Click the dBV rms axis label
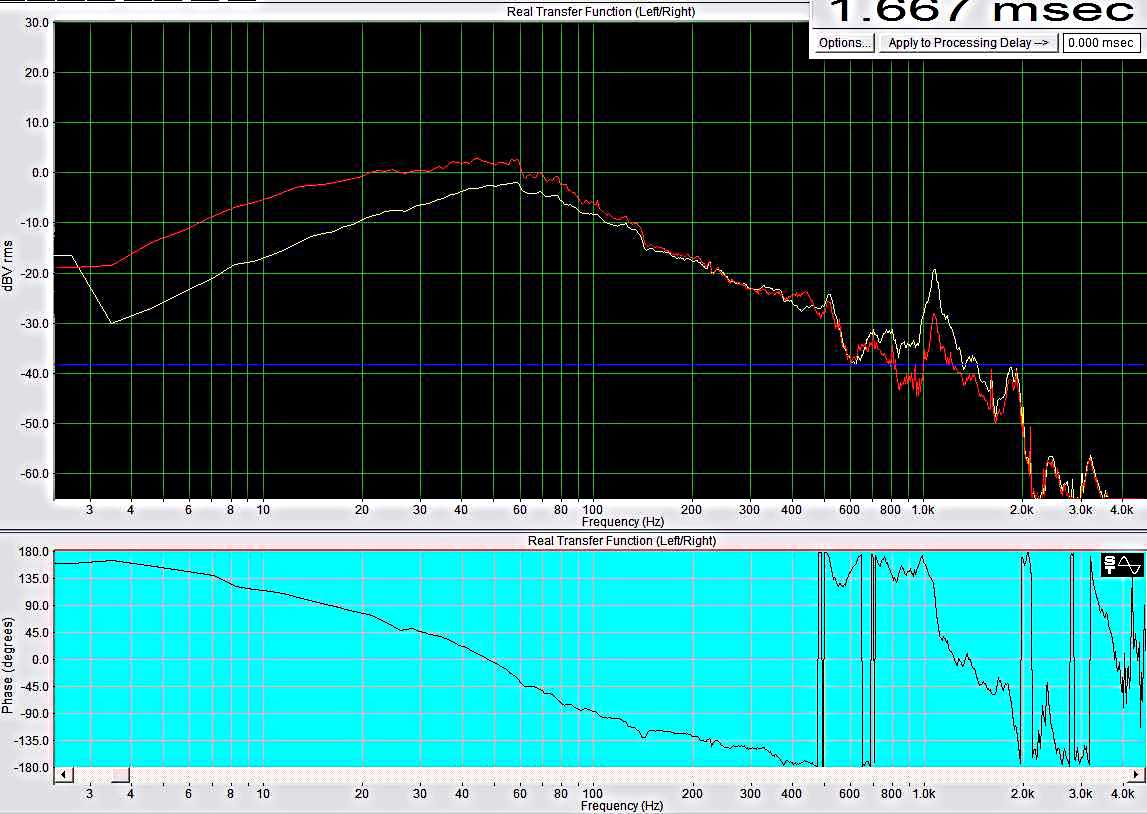1147x814 pixels. [9, 265]
